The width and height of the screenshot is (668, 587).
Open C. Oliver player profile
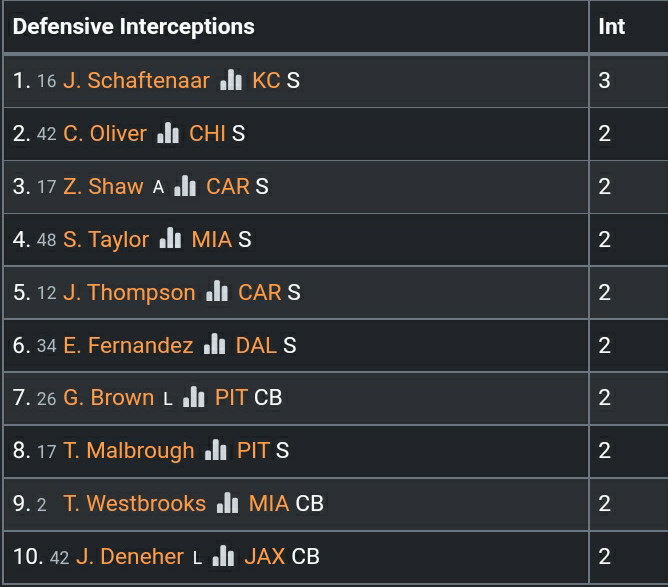pos(105,133)
